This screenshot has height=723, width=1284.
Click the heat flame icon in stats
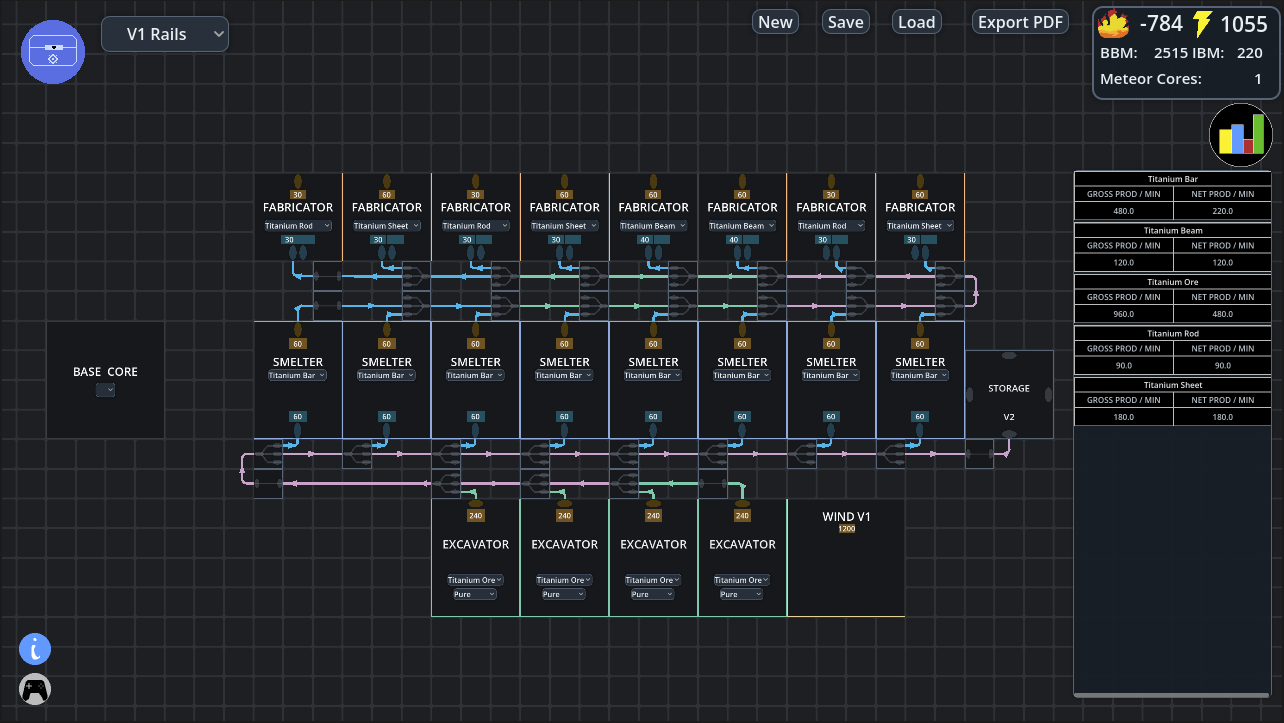pyautogui.click(x=1114, y=23)
